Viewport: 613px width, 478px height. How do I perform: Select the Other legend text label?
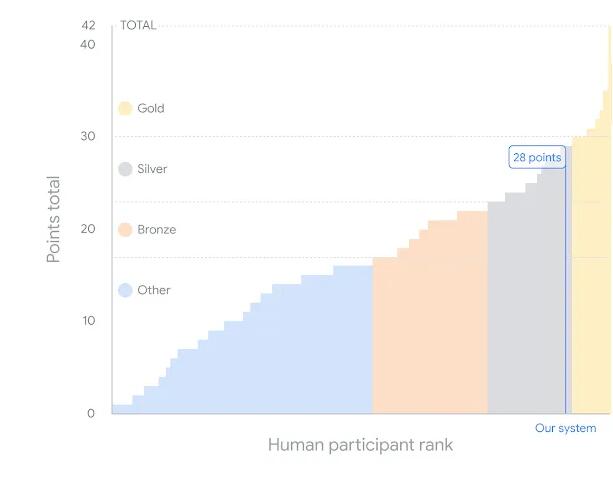[154, 290]
